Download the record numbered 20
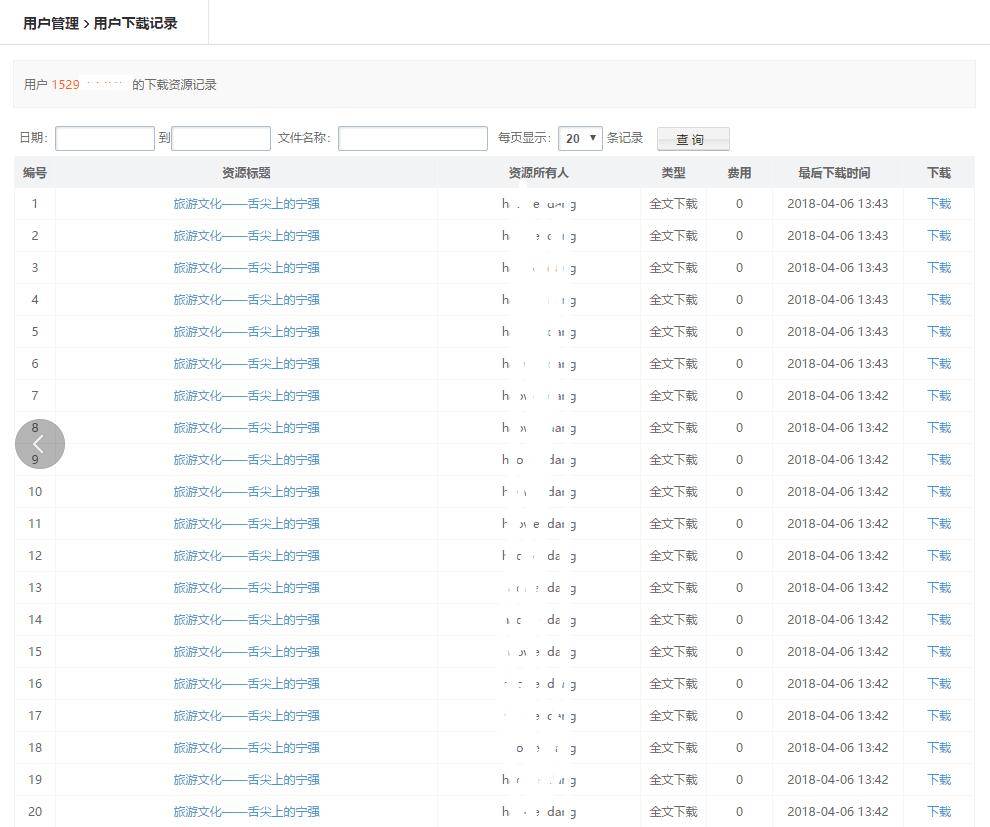Viewport: 990px width, 827px height. click(x=938, y=812)
